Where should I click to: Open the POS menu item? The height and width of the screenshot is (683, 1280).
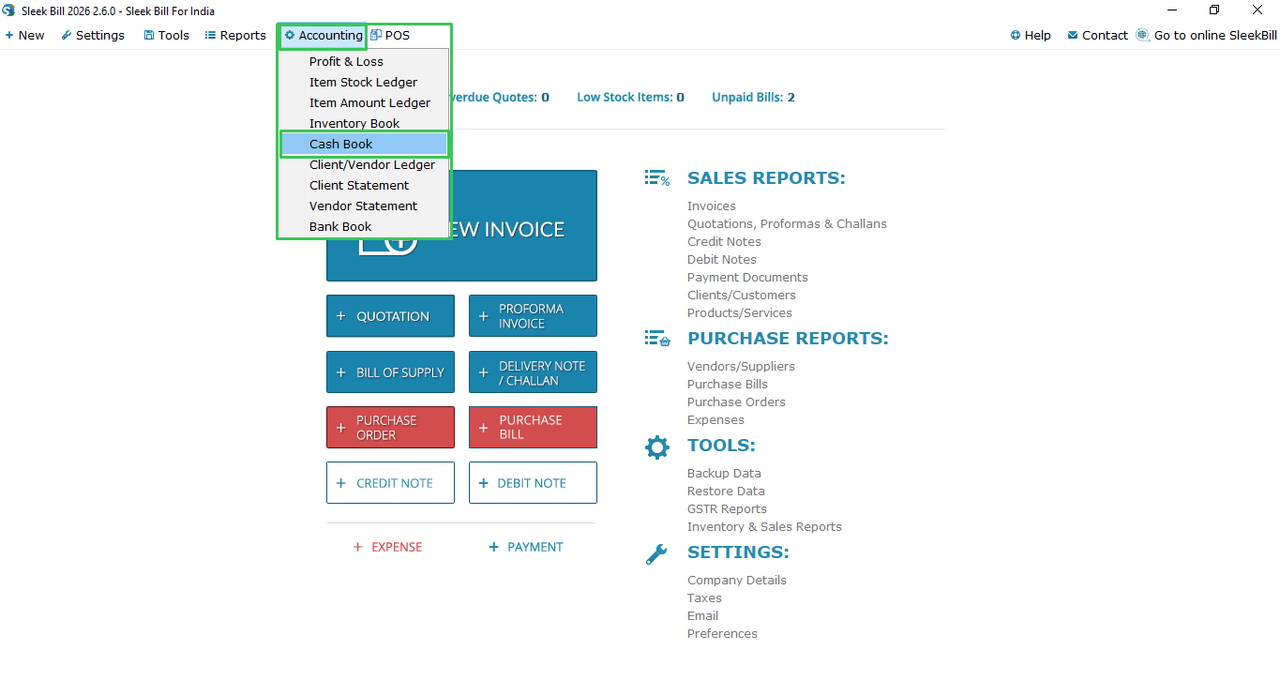(x=390, y=35)
